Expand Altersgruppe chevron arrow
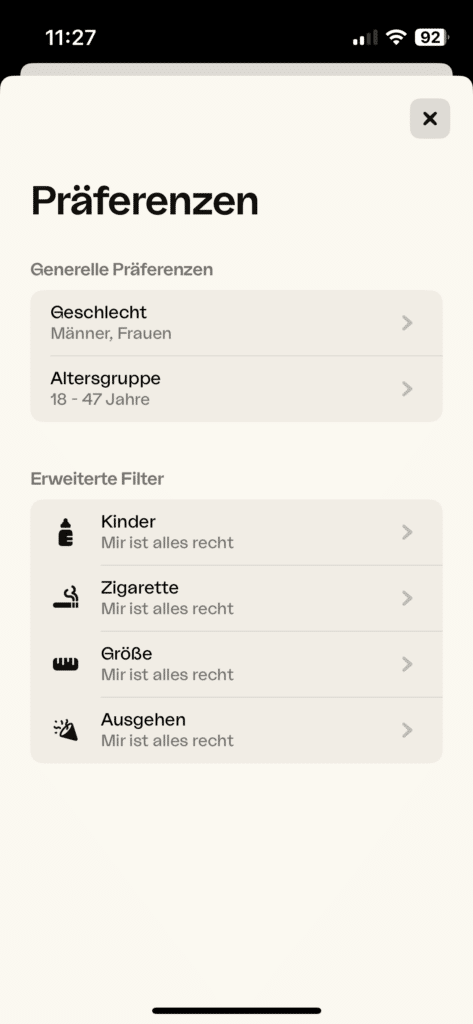The height and width of the screenshot is (1024, 473). click(408, 389)
